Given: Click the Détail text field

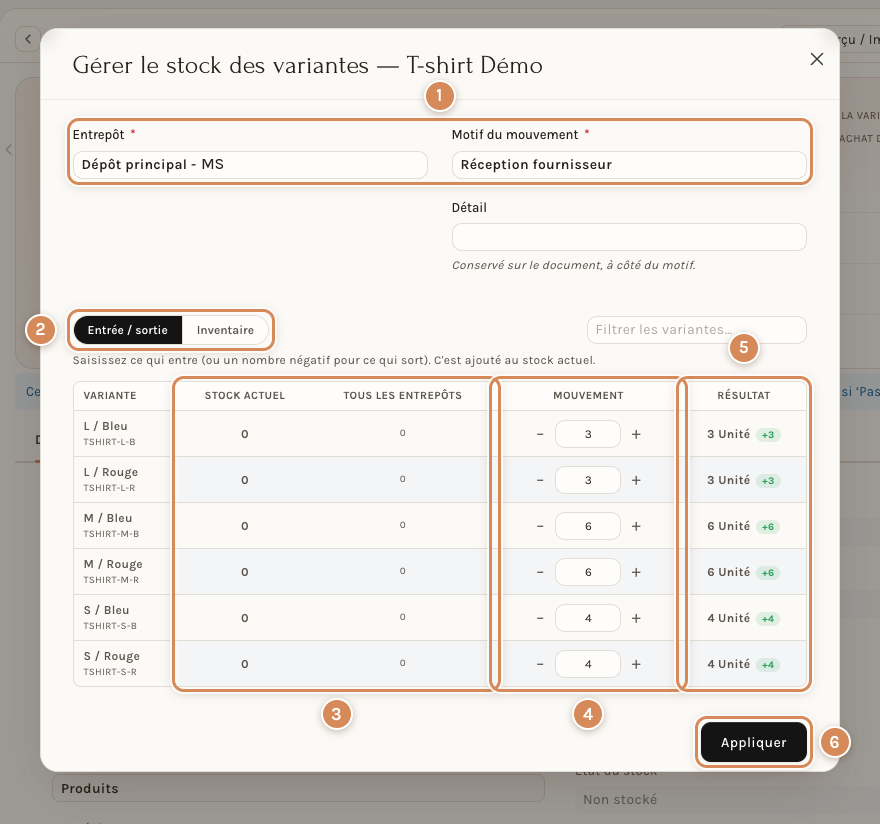Looking at the screenshot, I should coord(629,237).
